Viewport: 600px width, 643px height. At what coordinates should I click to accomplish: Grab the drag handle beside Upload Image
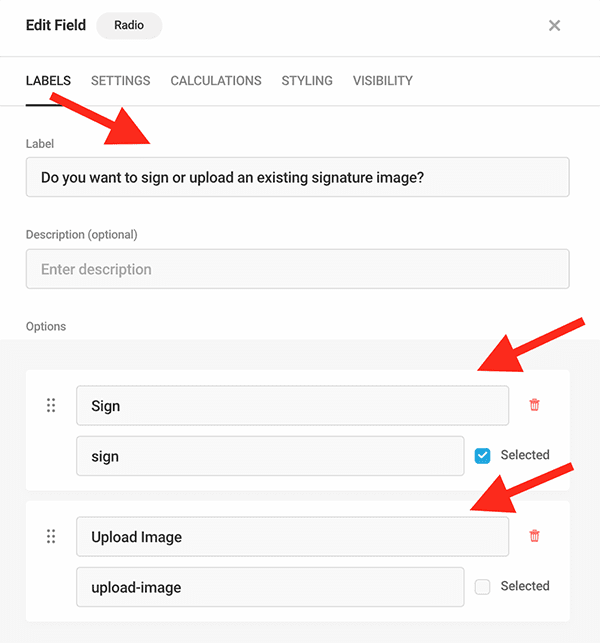[x=51, y=536]
